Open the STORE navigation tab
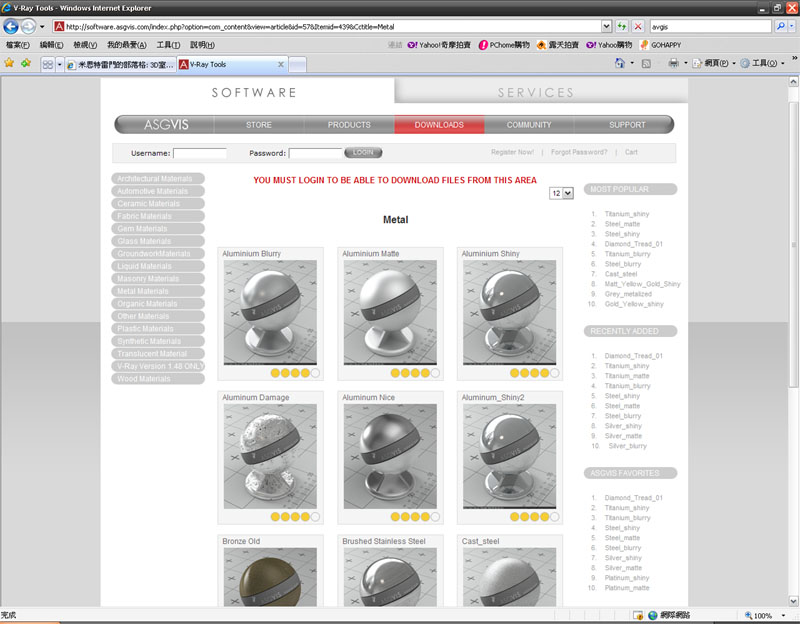 (259, 124)
